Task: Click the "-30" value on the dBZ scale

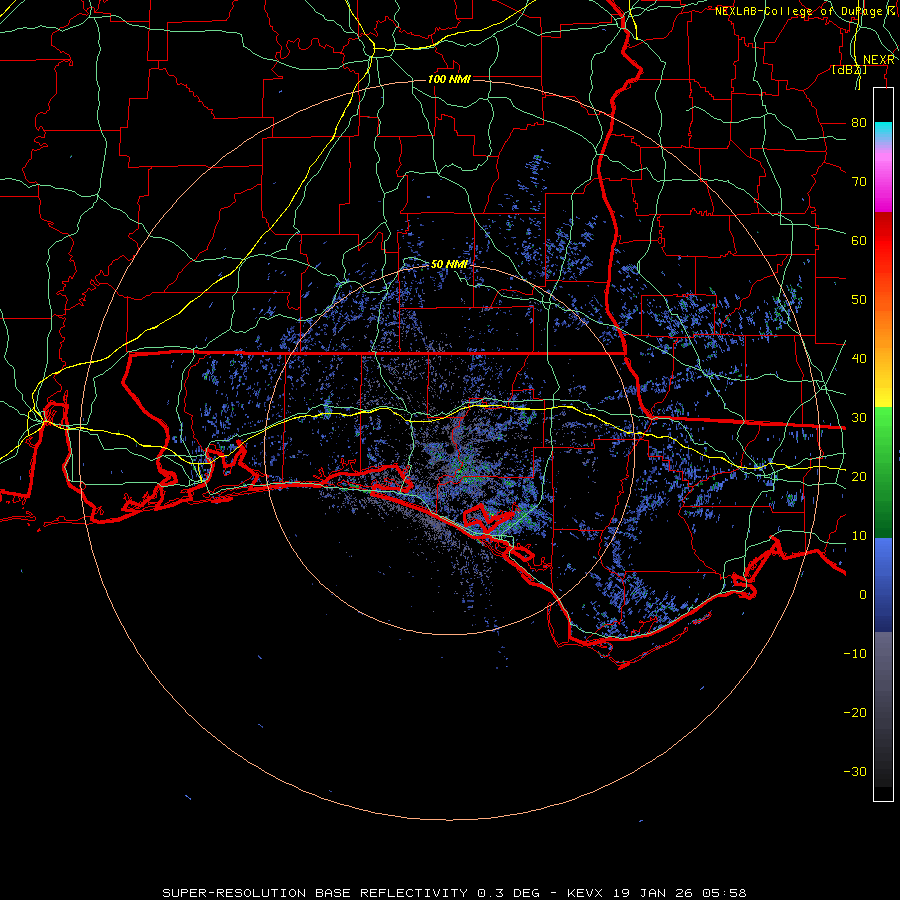Action: tap(855, 771)
